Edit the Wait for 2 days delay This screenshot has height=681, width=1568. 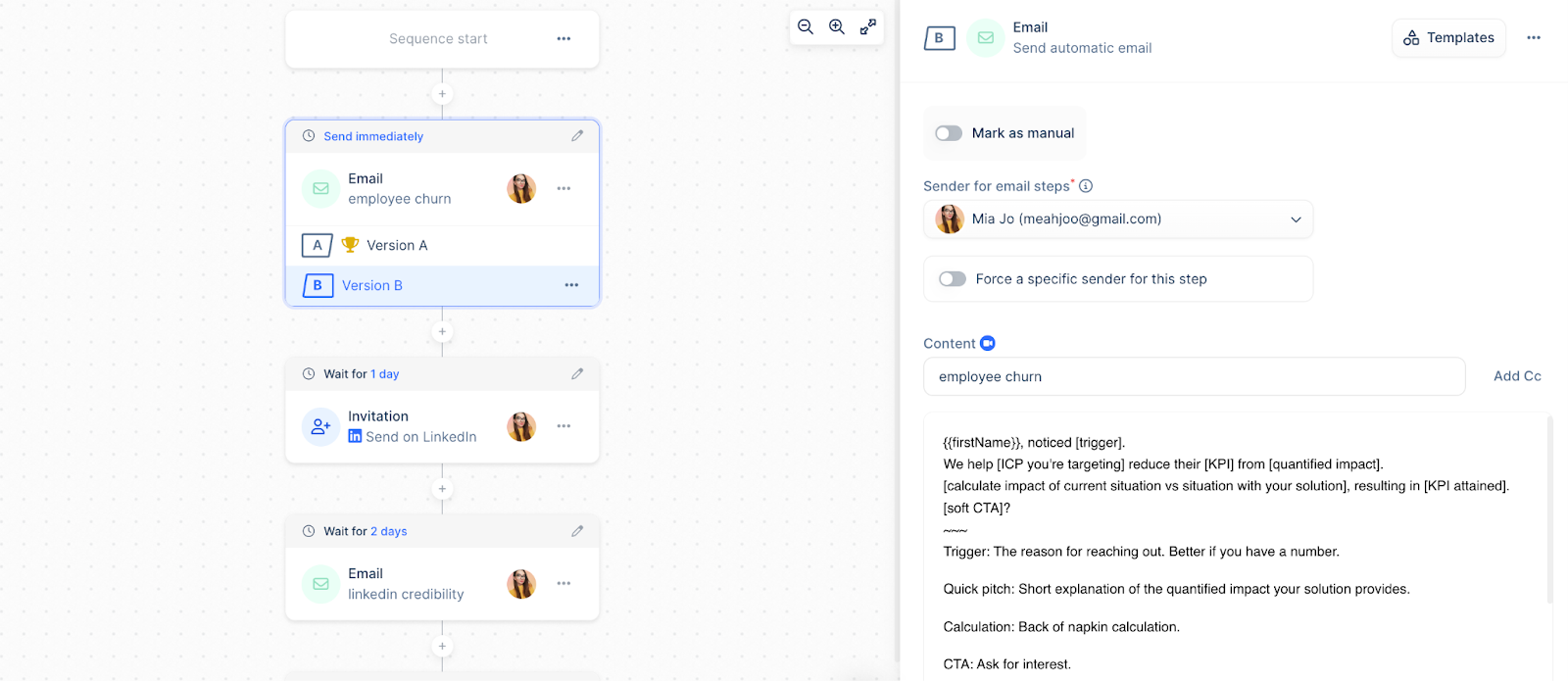577,531
